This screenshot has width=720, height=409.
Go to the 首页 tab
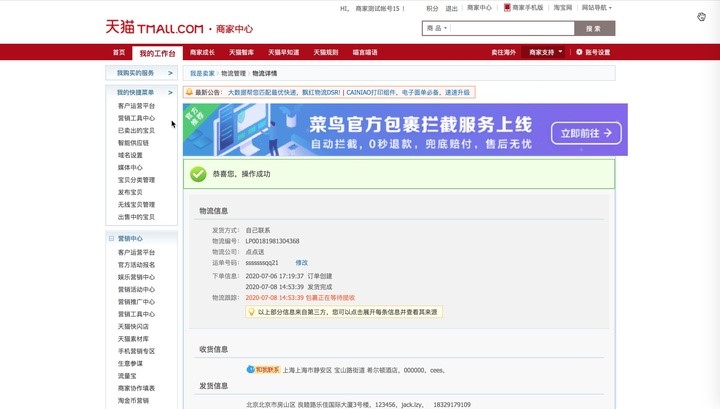click(119, 52)
